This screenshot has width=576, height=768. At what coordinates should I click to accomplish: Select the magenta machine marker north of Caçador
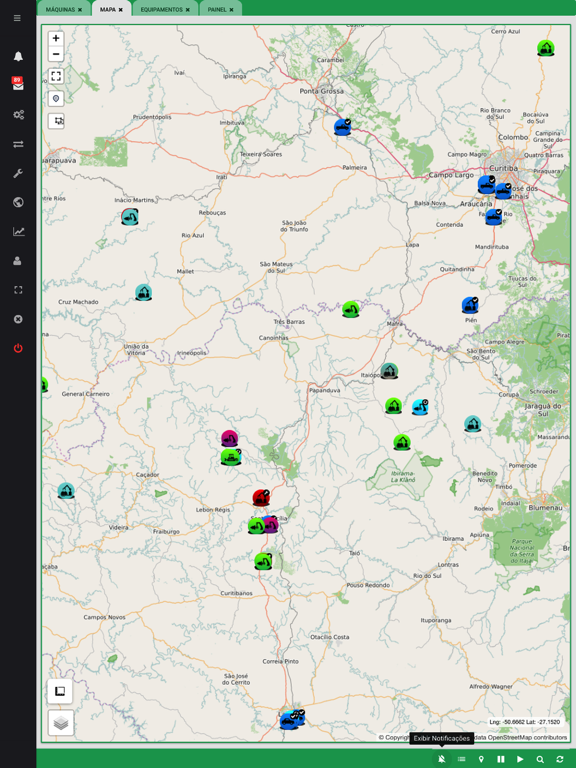coord(229,438)
